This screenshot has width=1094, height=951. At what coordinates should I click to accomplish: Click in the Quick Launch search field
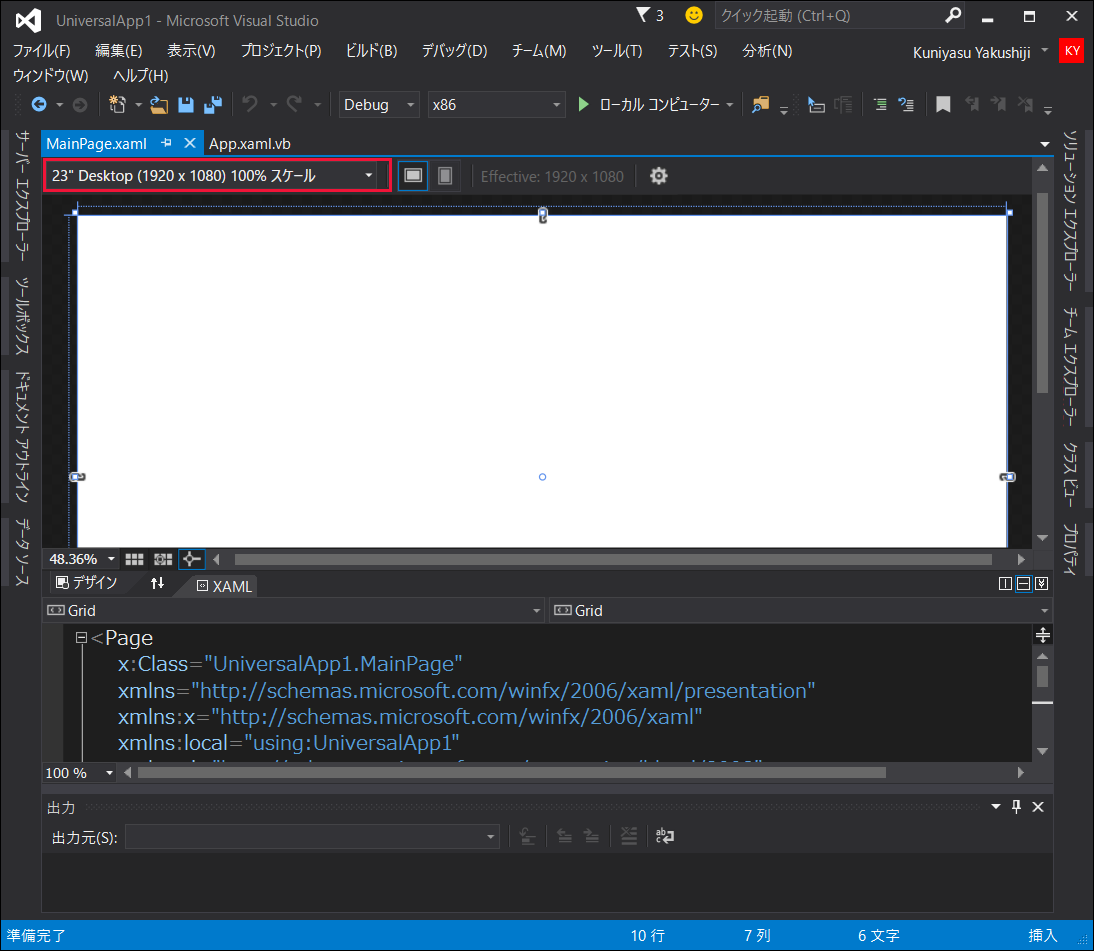830,15
